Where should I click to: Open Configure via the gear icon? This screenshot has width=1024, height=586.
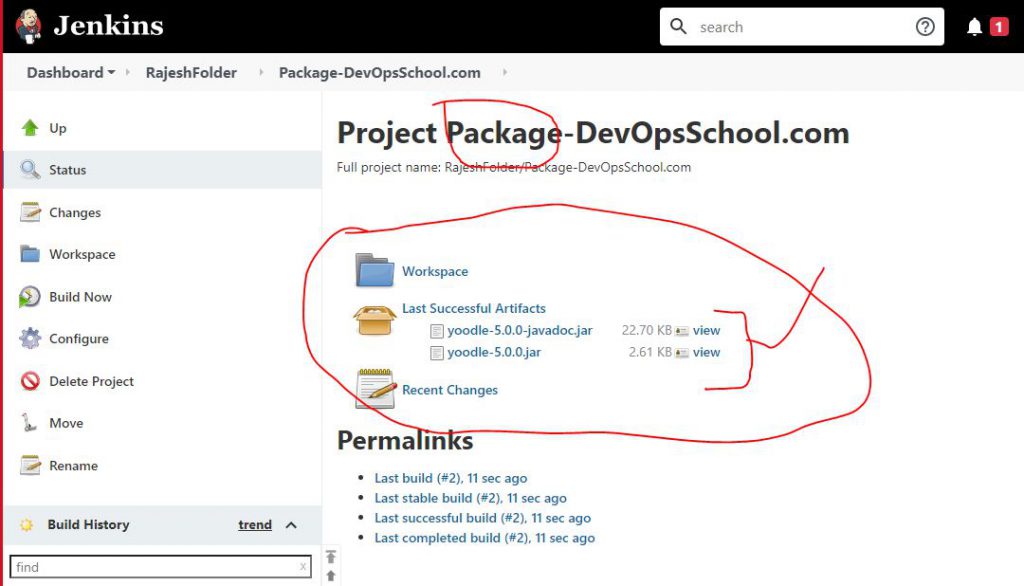point(30,339)
